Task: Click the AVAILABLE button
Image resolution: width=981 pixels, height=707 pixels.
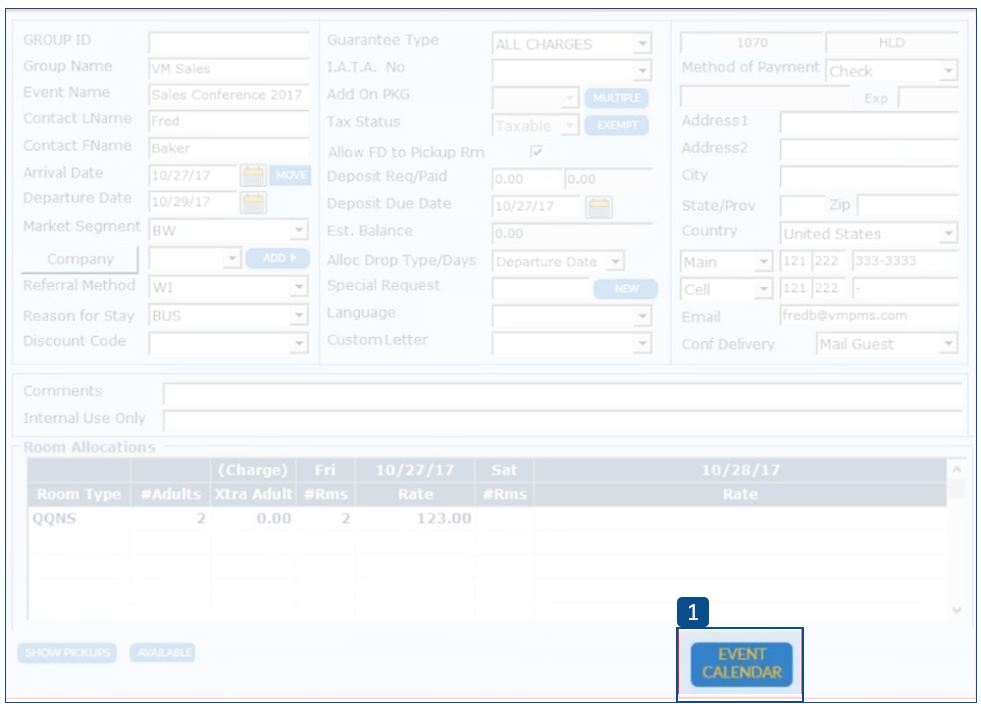Action: (162, 653)
